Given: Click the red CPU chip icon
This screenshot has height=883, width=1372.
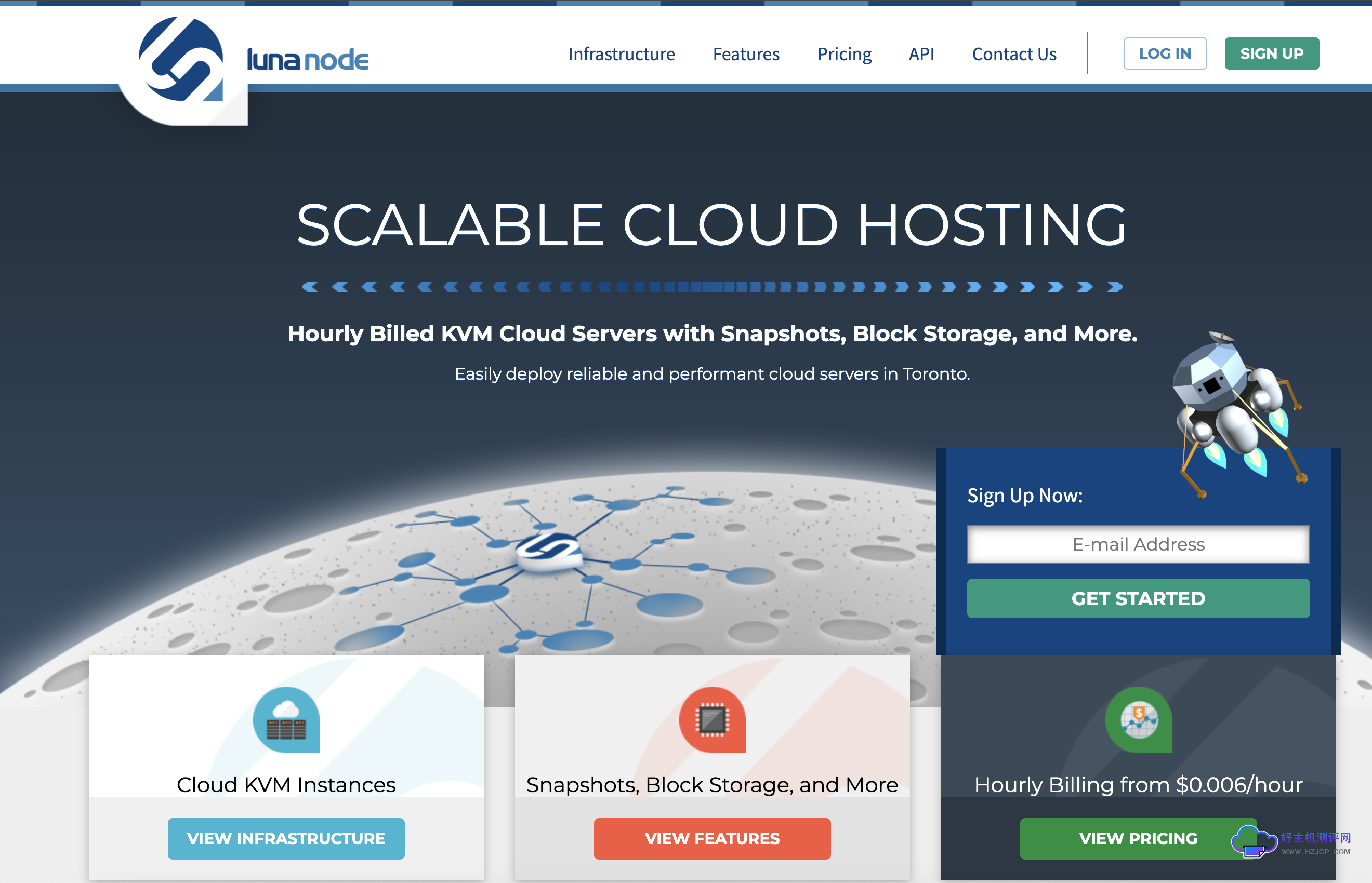Looking at the screenshot, I should [712, 719].
